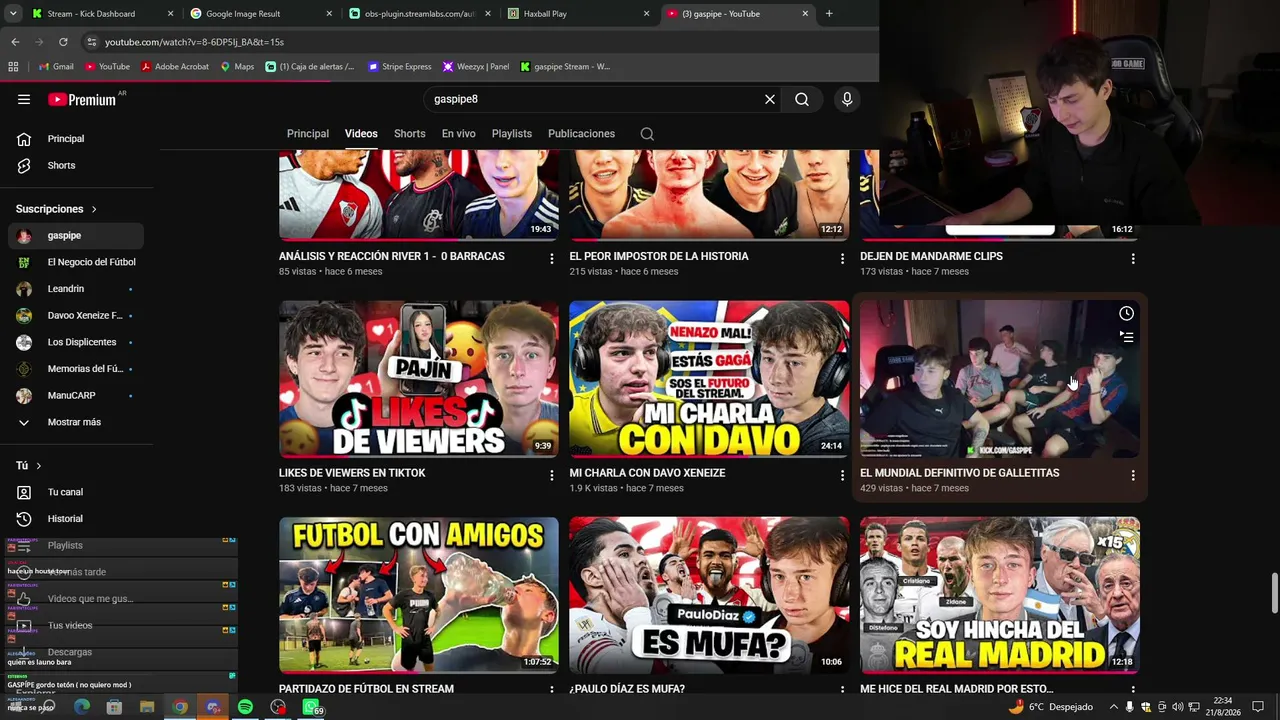
Task: Click the magnifier search submit button
Action: (802, 99)
